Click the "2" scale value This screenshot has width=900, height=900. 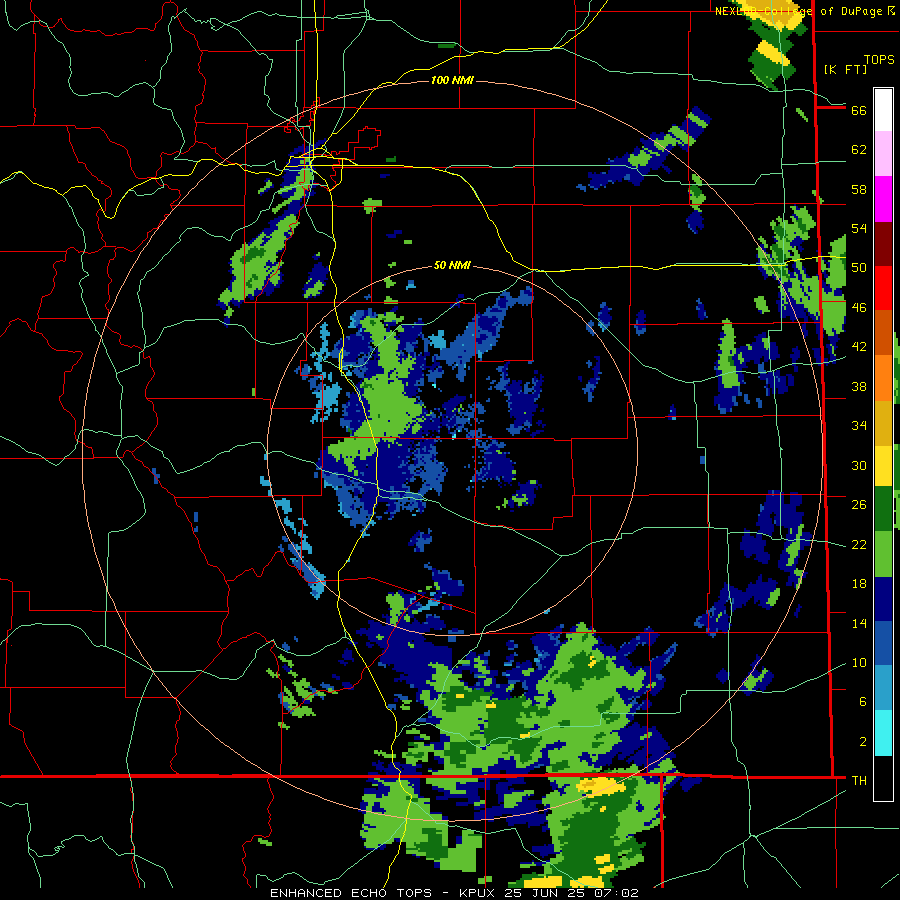tap(862, 742)
